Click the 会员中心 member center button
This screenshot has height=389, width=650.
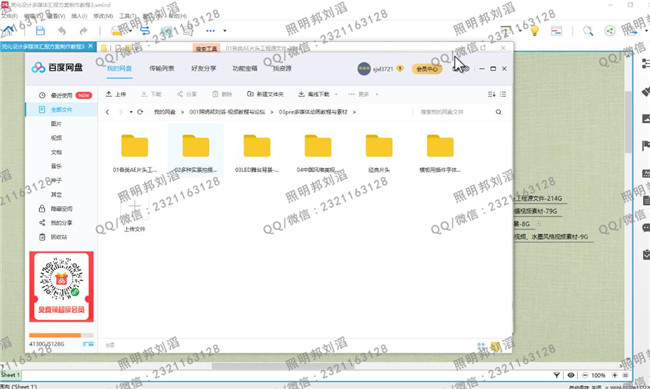[x=427, y=69]
